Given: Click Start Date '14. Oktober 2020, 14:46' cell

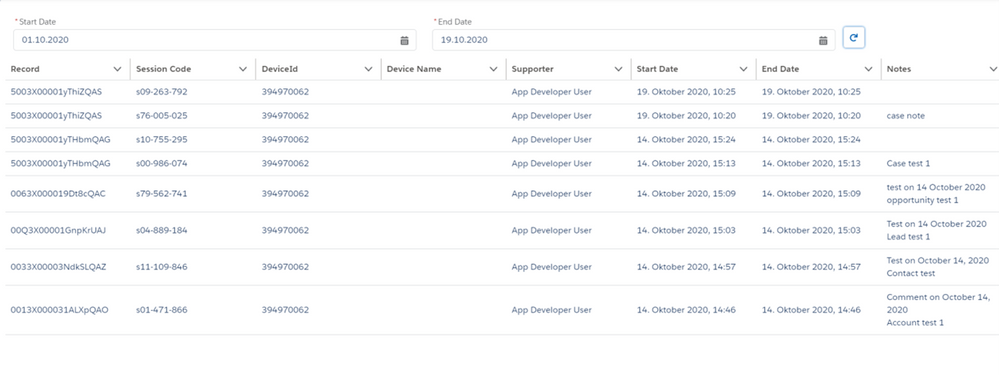Looking at the screenshot, I should [686, 310].
